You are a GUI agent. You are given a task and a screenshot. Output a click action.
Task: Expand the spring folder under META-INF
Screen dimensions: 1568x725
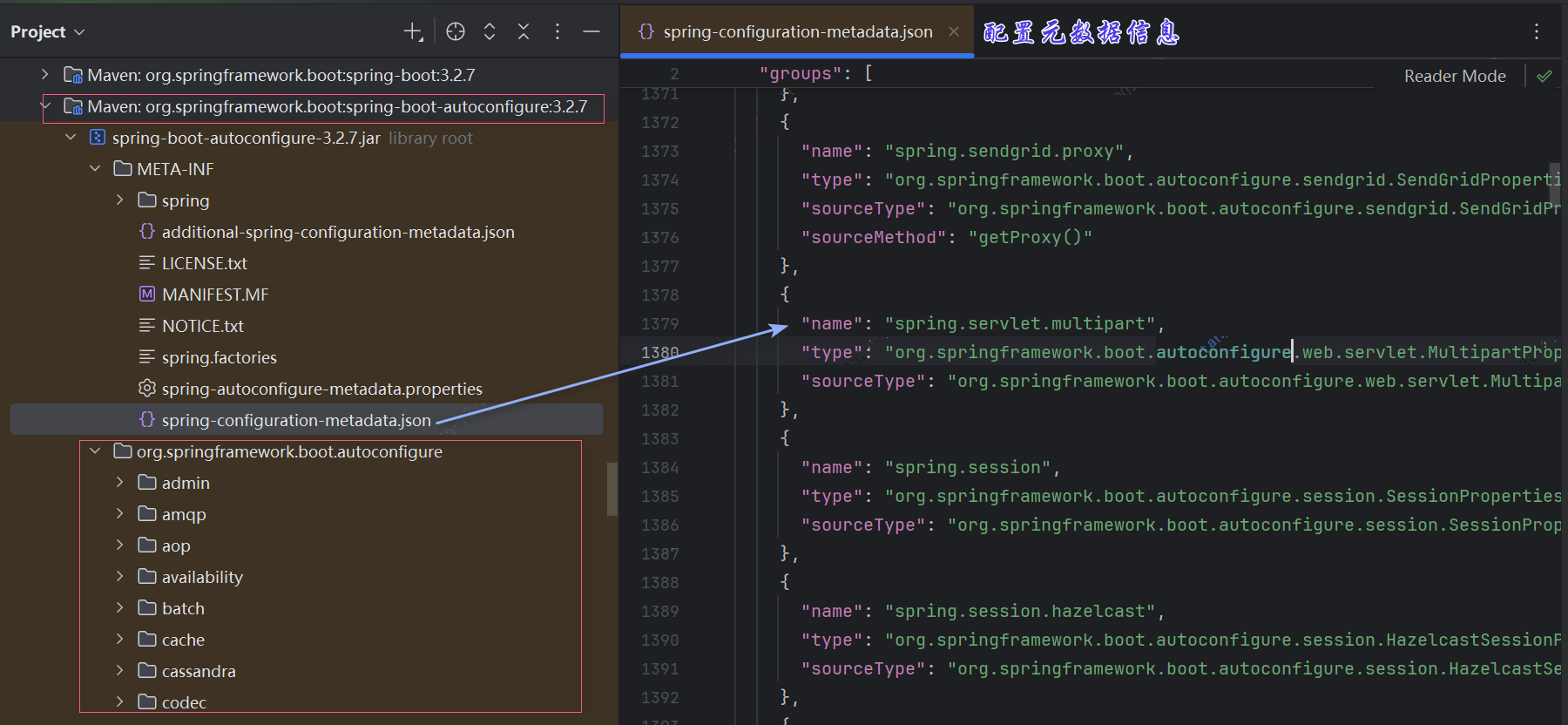(x=119, y=200)
